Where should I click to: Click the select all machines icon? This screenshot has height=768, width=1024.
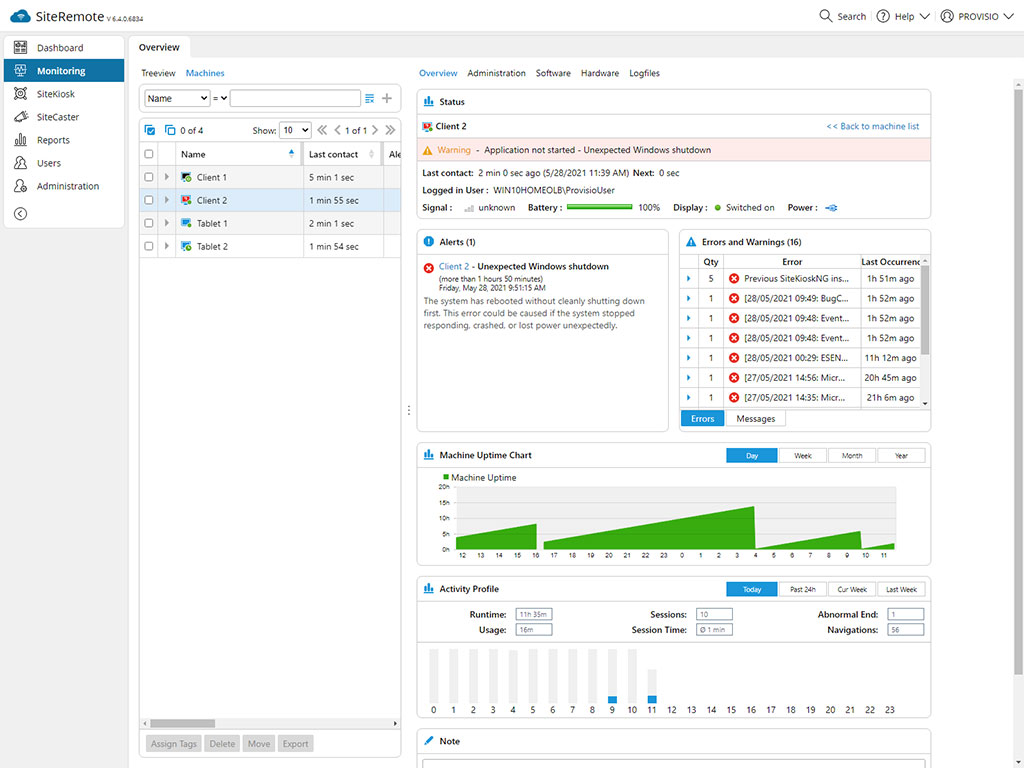point(150,130)
